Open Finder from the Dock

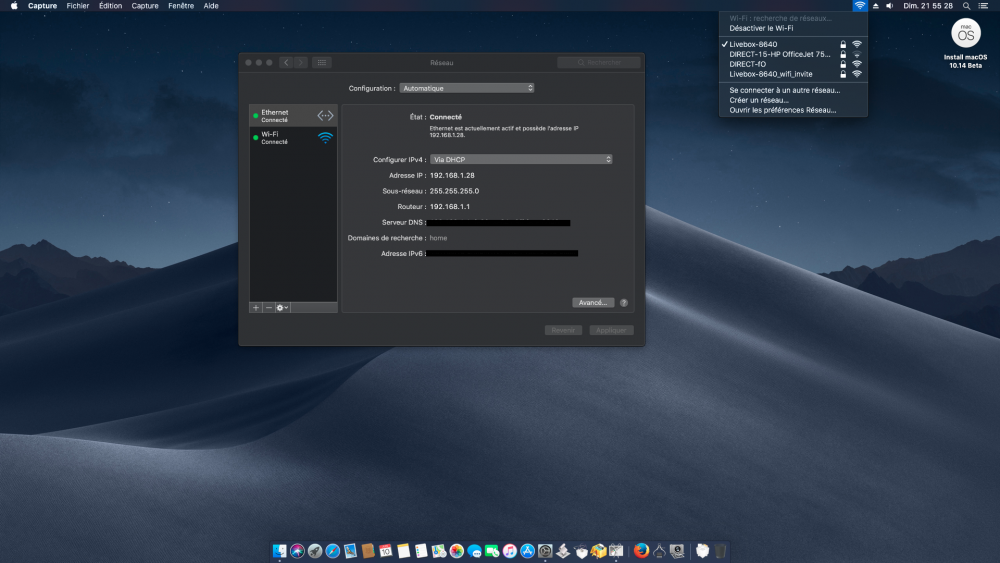tap(279, 551)
